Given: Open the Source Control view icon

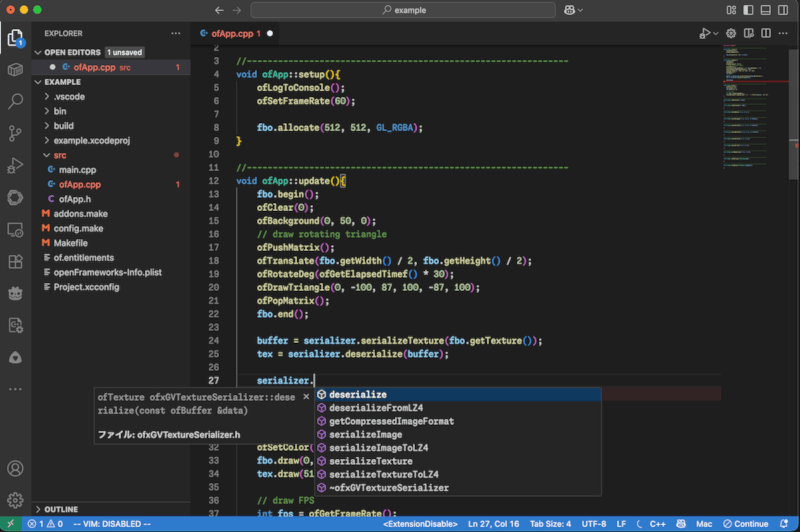Looking at the screenshot, I should tap(15, 133).
